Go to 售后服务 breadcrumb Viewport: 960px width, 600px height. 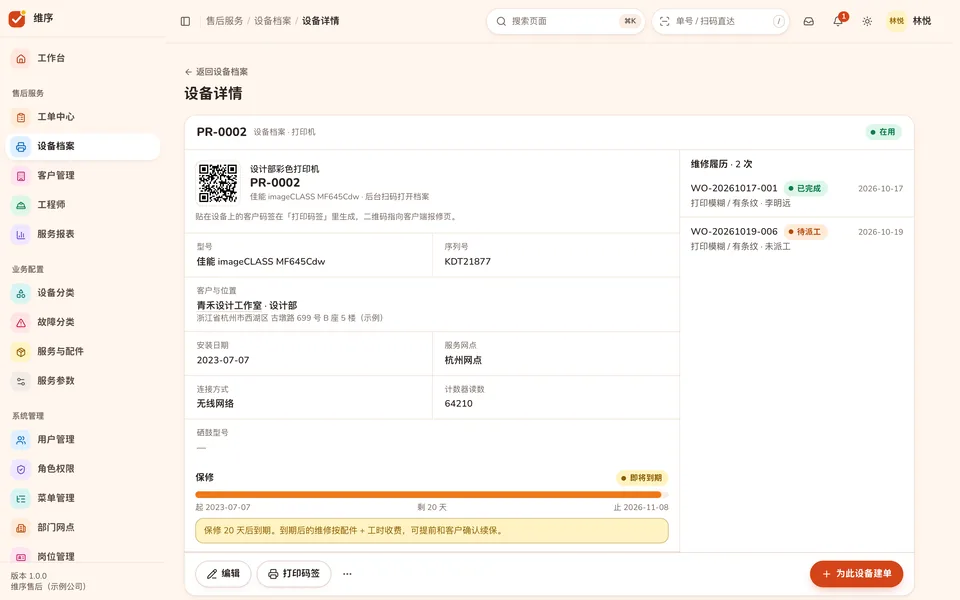(x=225, y=21)
